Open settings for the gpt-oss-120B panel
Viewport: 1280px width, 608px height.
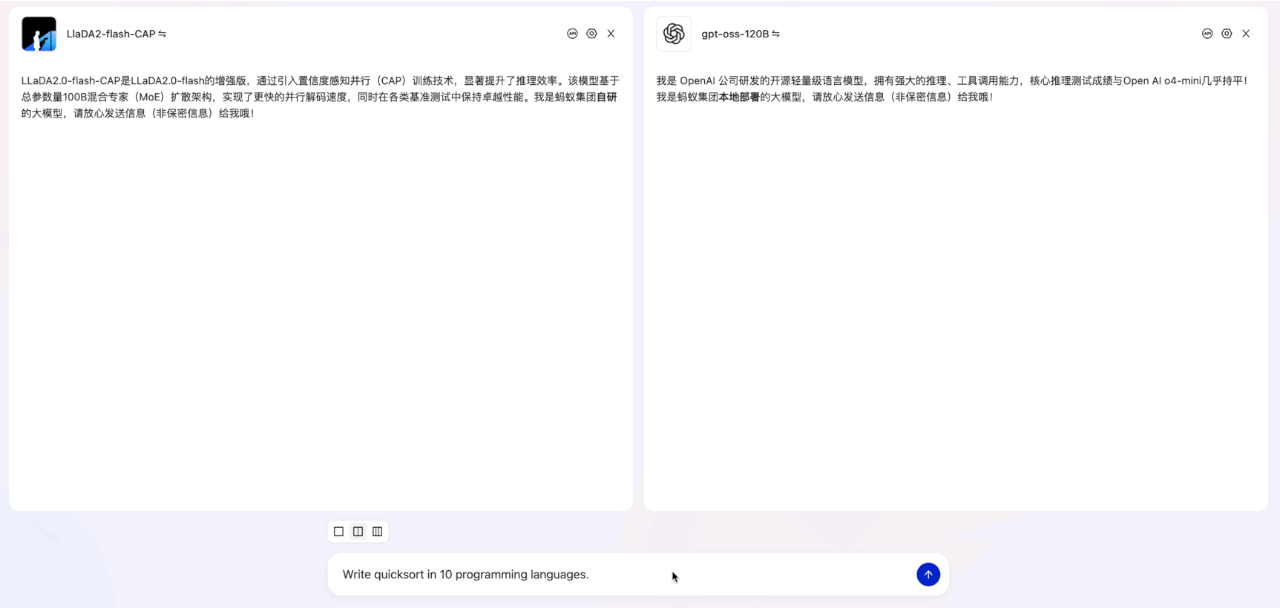(x=1226, y=33)
